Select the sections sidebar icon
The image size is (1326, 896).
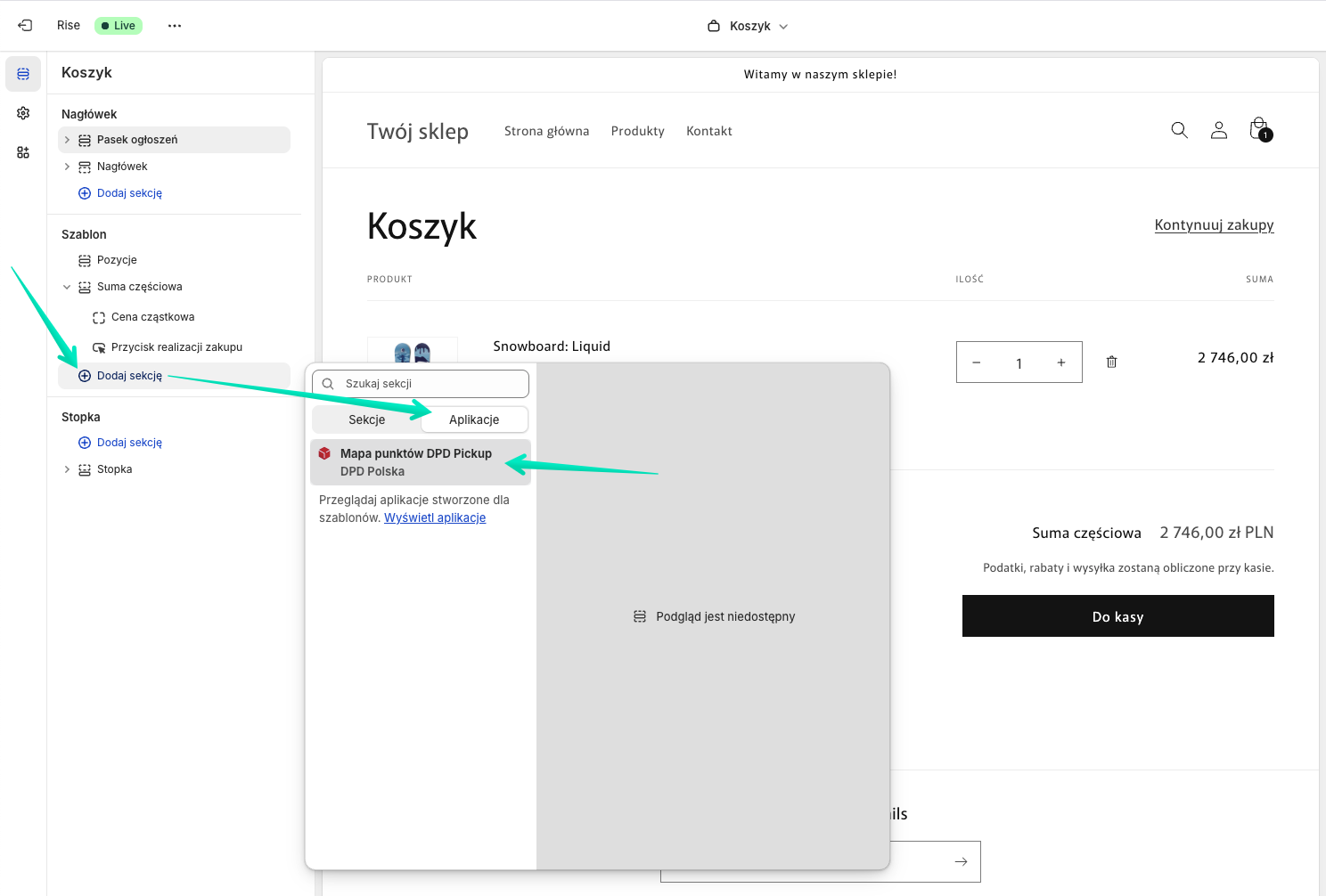click(23, 74)
